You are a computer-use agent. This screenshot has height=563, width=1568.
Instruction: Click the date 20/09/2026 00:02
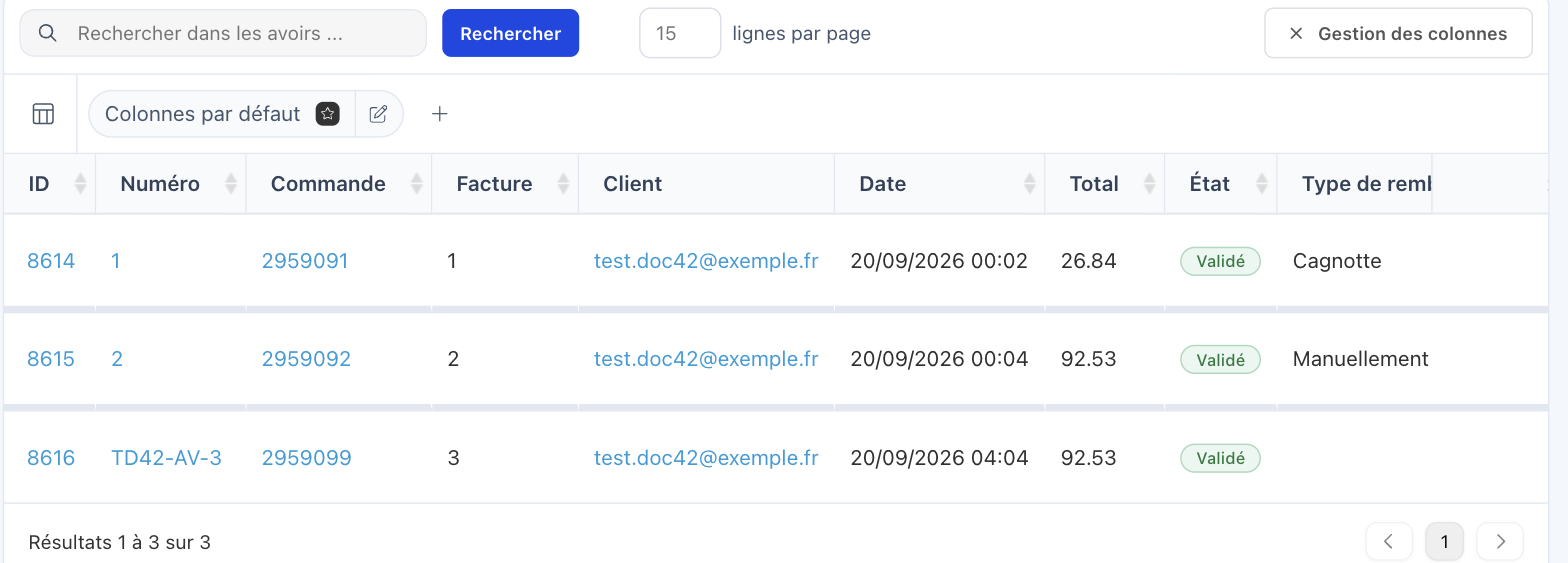tap(939, 261)
